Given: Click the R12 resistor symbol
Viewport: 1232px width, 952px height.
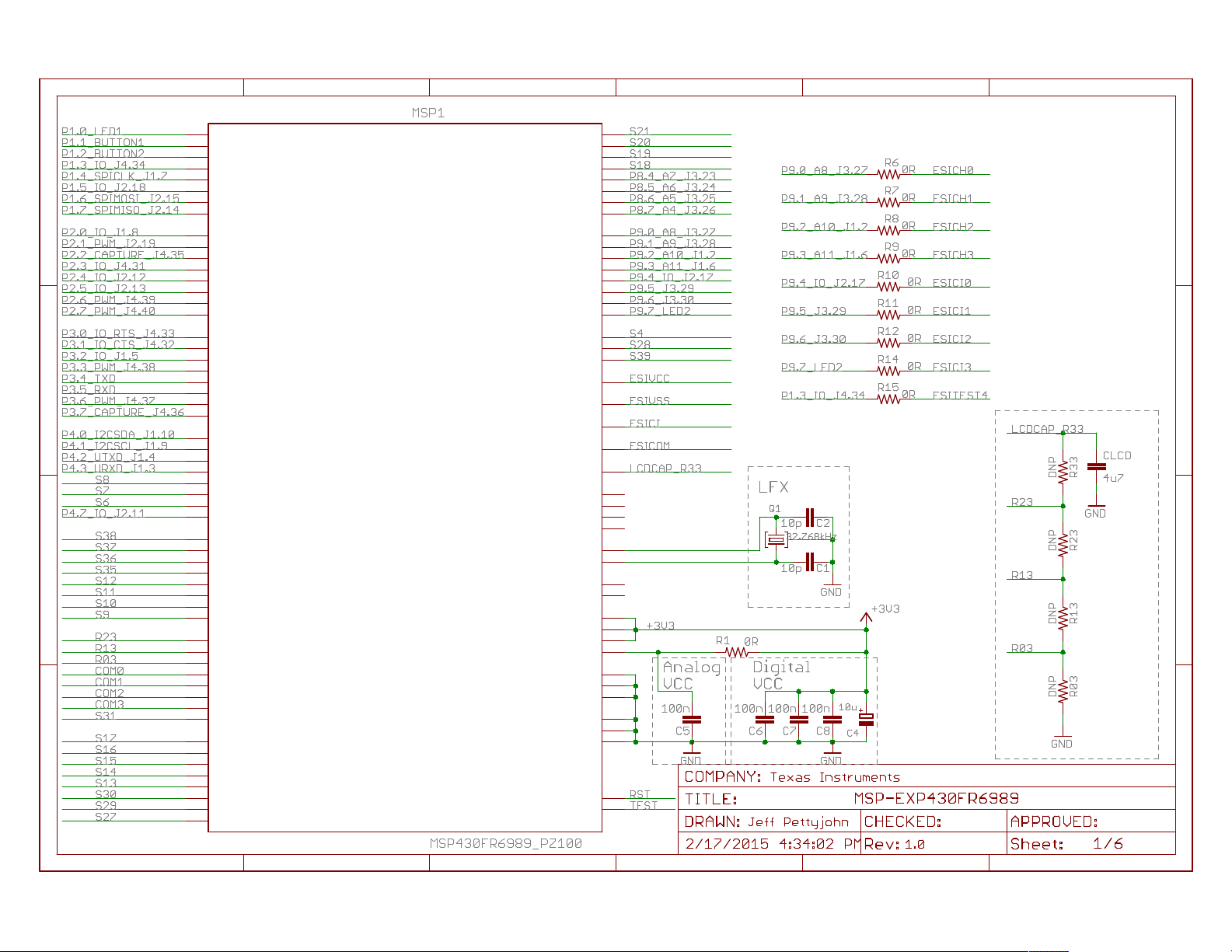Looking at the screenshot, I should point(888,343).
